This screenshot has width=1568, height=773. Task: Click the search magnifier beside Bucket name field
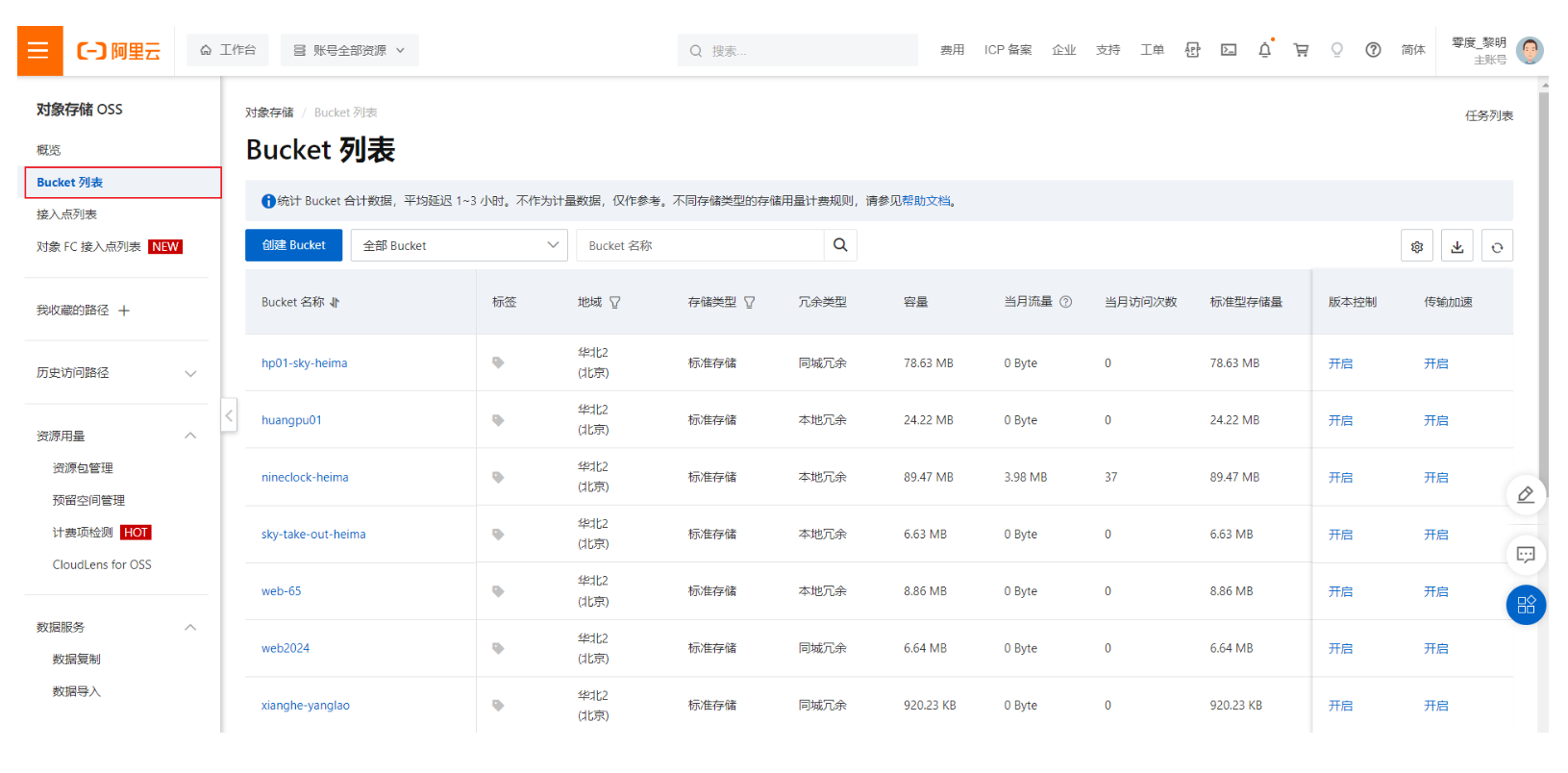tap(840, 245)
